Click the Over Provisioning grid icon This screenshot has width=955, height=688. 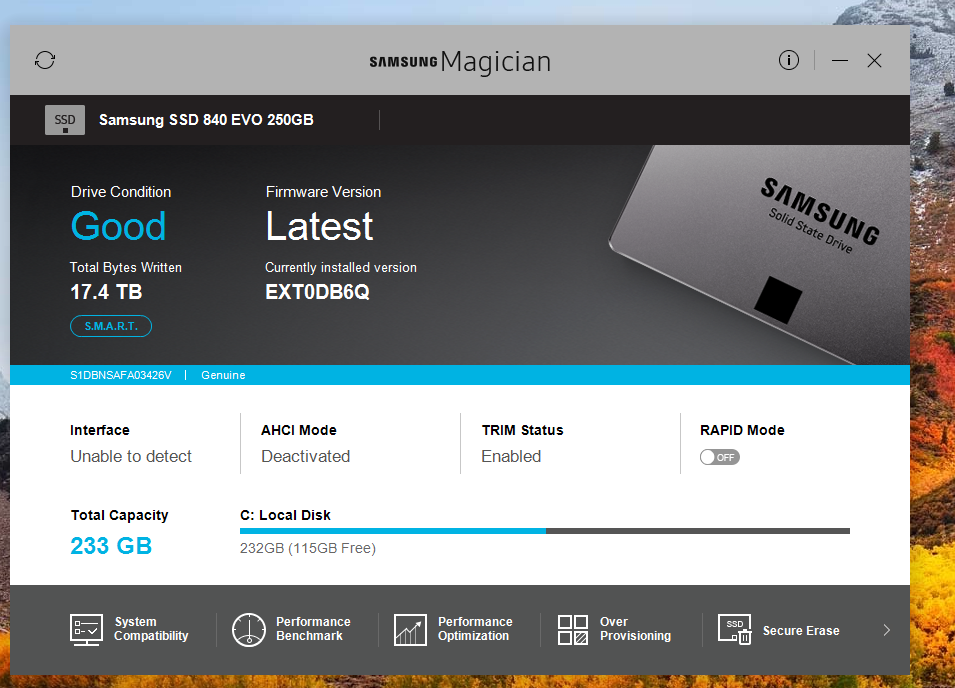pos(573,630)
